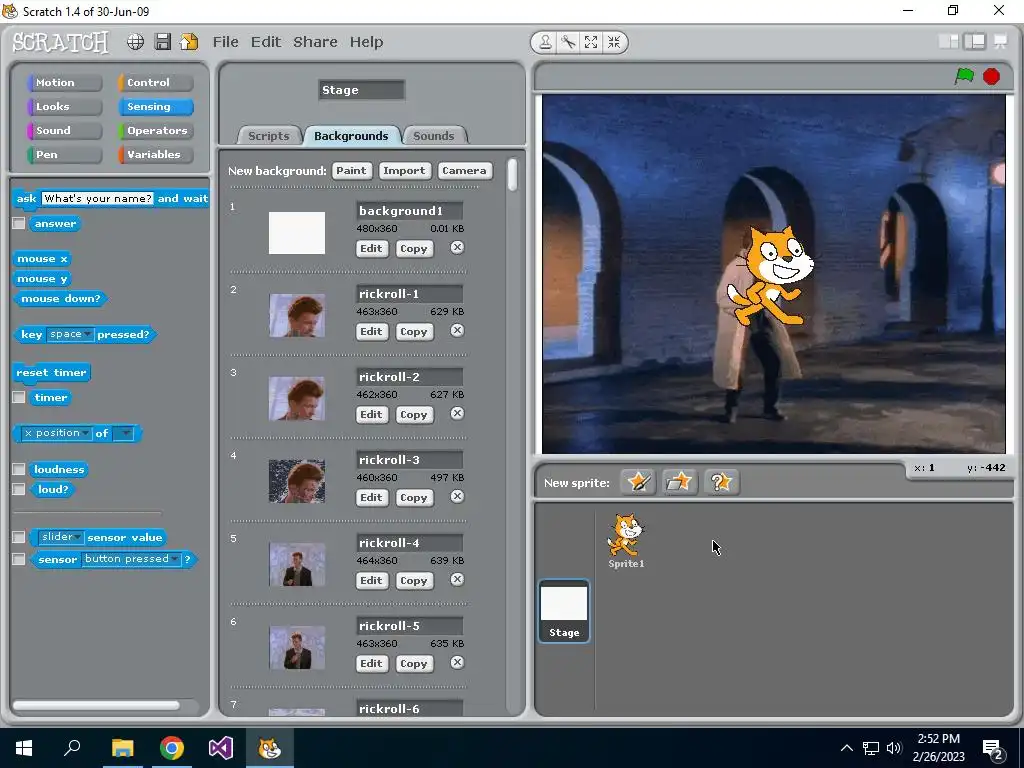
Task: Edit the rickroll-1 background
Action: tap(372, 332)
